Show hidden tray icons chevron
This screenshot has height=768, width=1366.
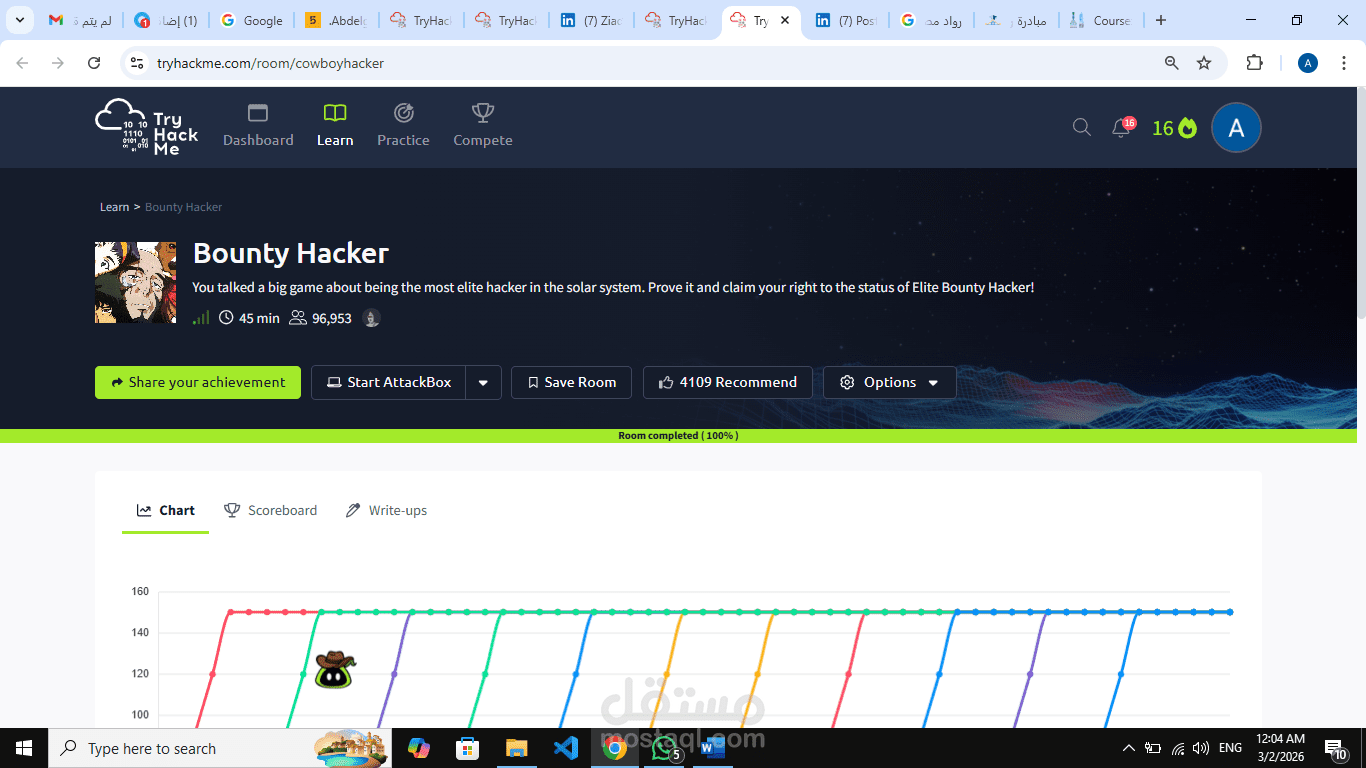click(x=1129, y=748)
